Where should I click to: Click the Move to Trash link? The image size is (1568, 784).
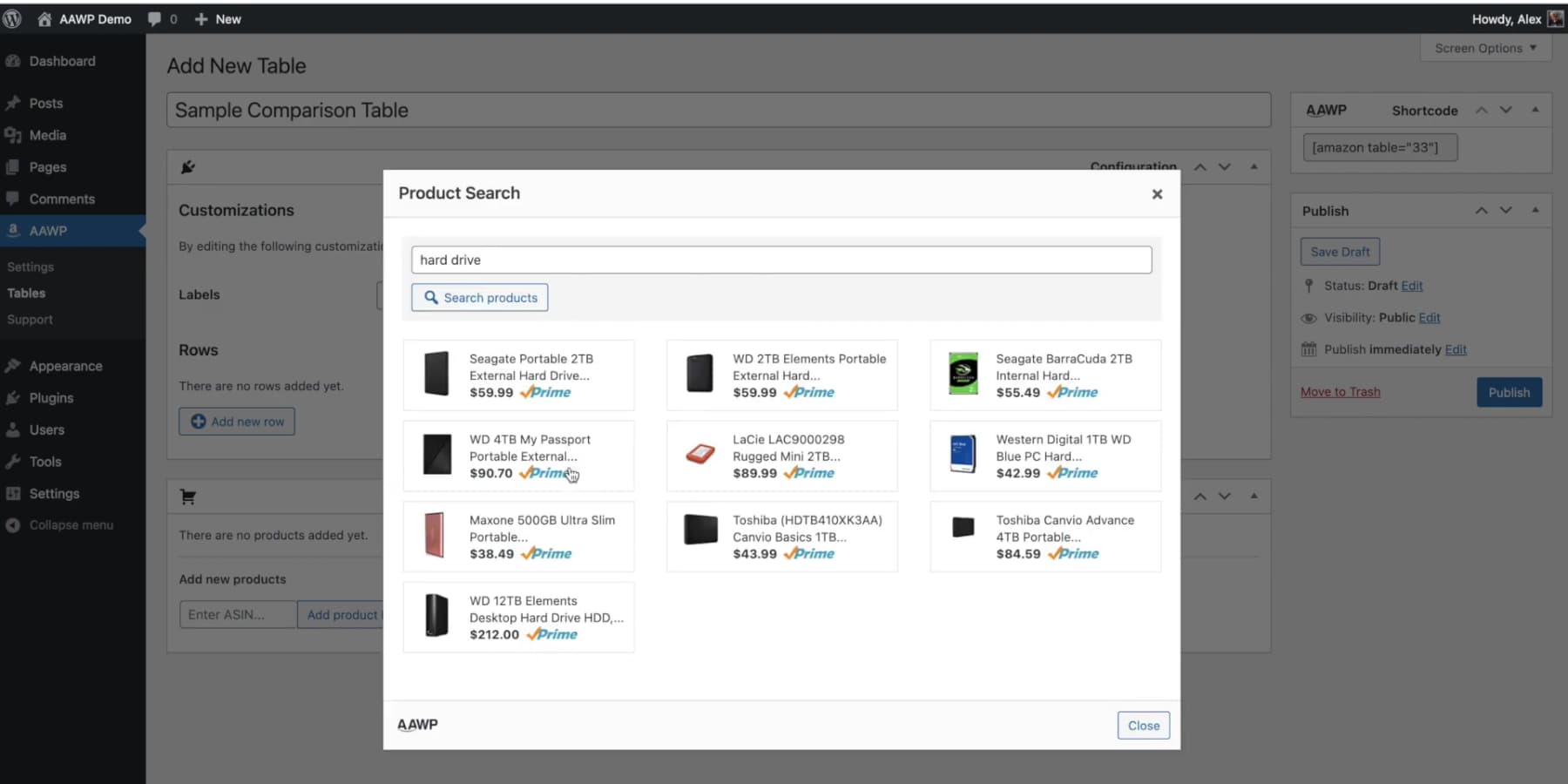click(x=1340, y=391)
